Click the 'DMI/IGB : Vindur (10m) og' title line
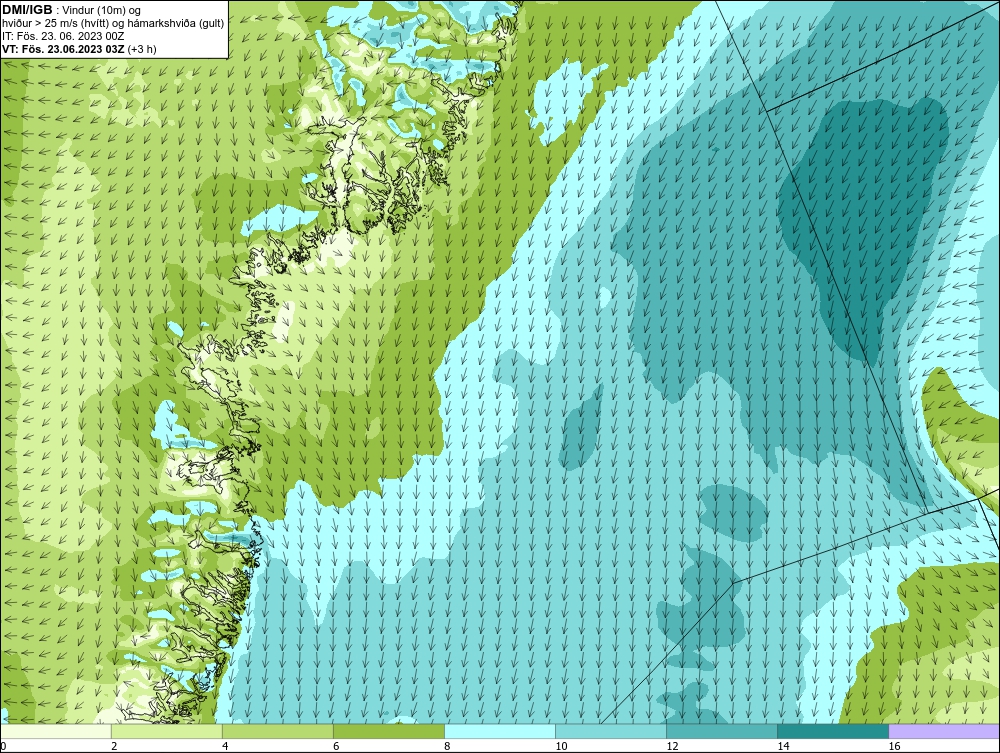 tap(72, 10)
